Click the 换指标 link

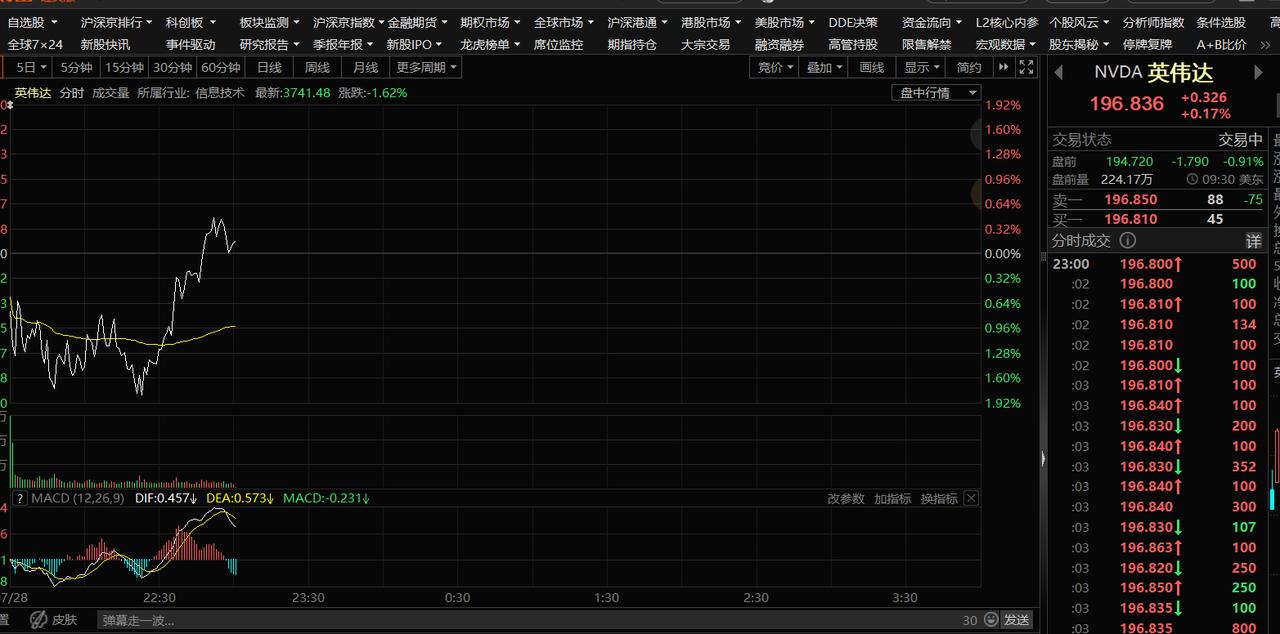point(939,498)
